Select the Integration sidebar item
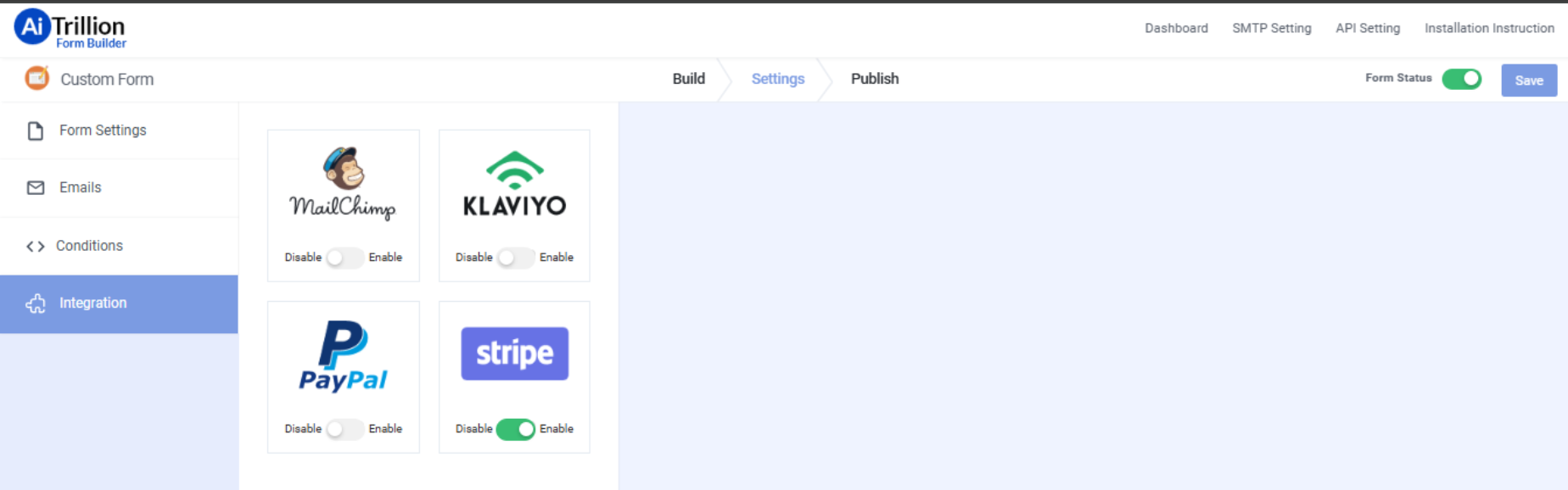The image size is (1568, 490). [119, 303]
